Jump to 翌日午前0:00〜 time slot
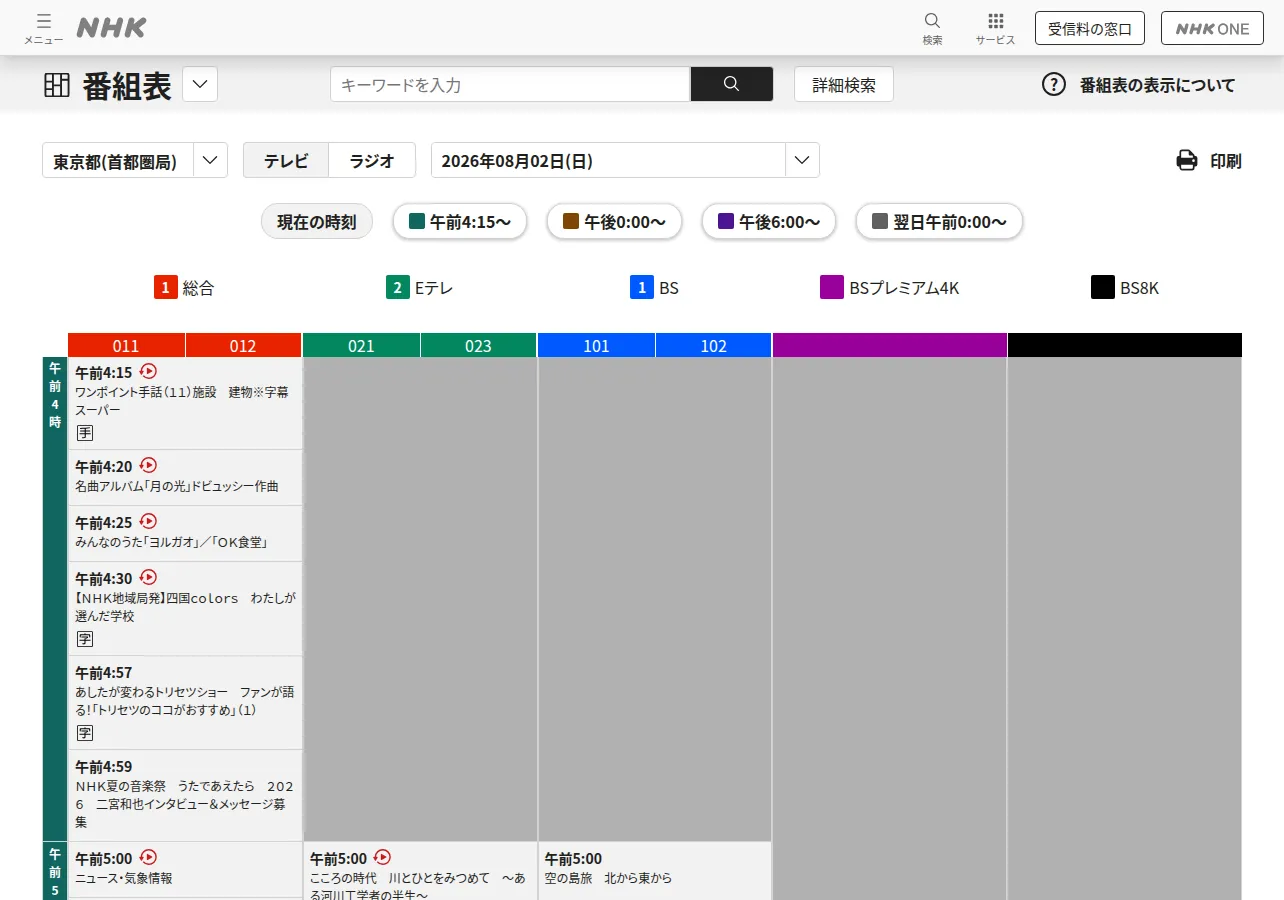The height and width of the screenshot is (900, 1284). 939,222
